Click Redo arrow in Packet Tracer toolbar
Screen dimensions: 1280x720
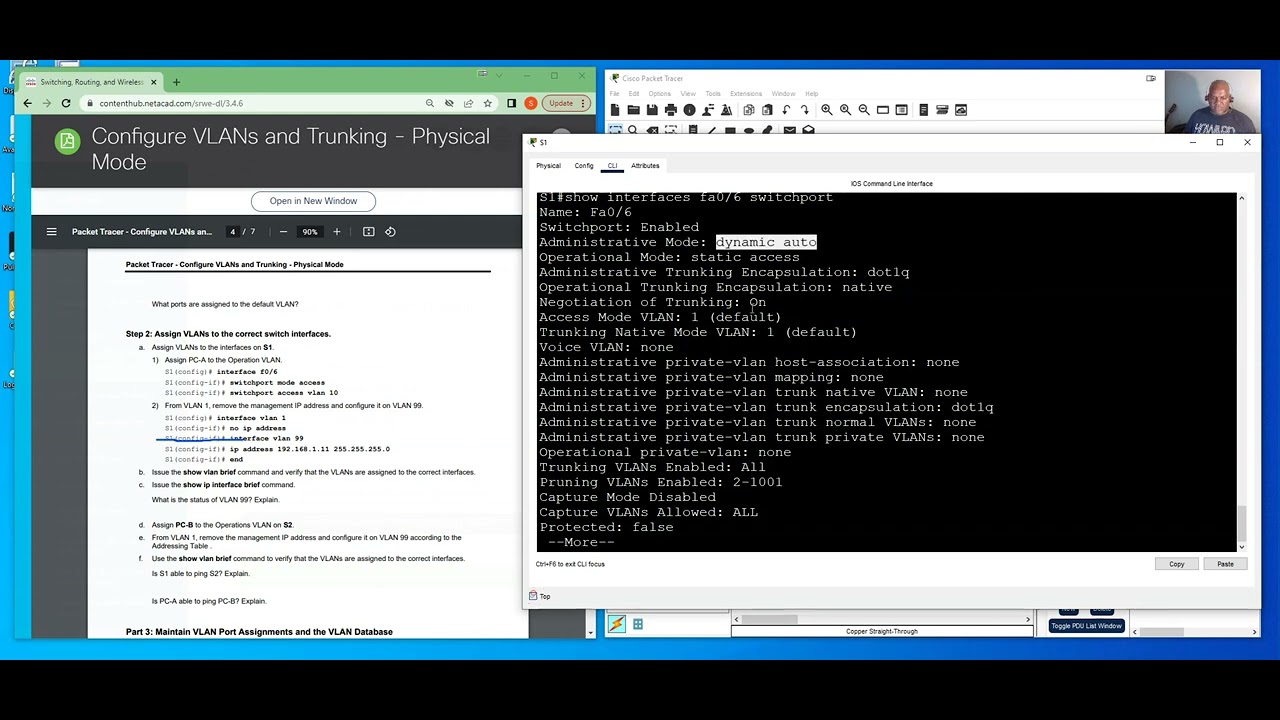(805, 110)
